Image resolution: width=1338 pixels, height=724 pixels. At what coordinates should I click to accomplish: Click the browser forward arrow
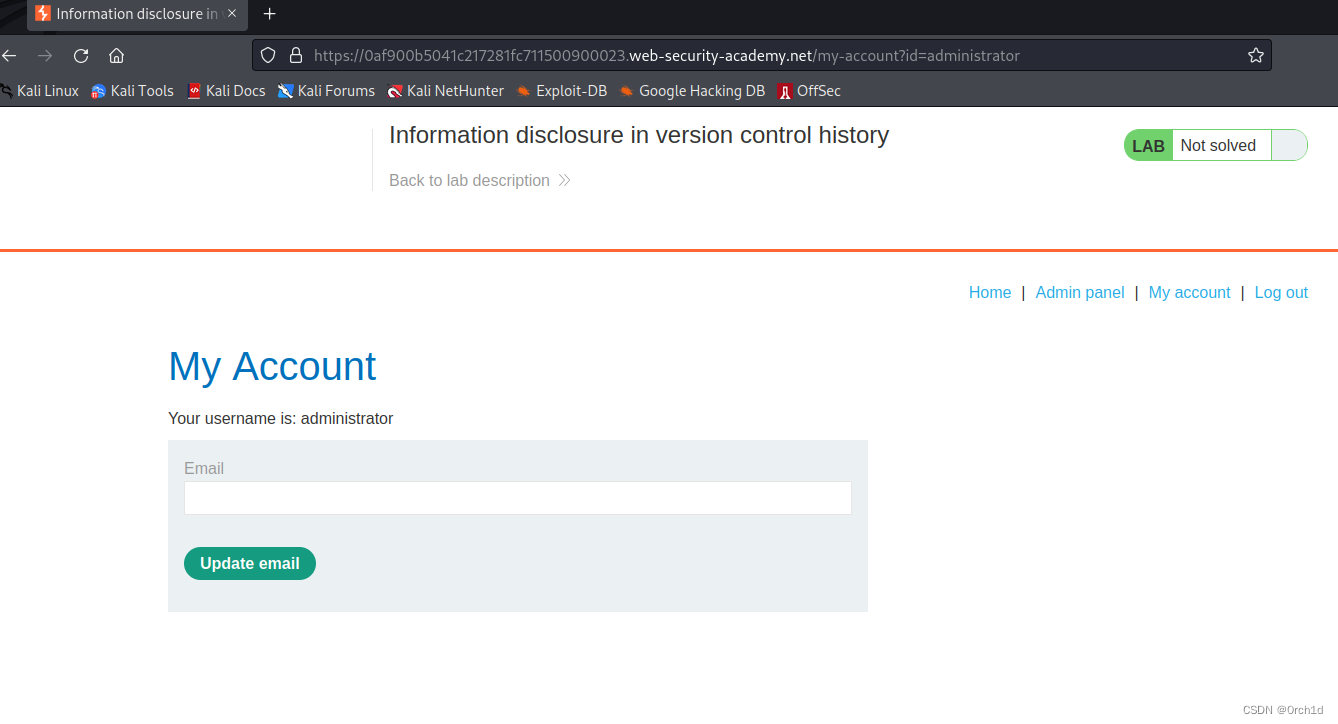tap(45, 56)
